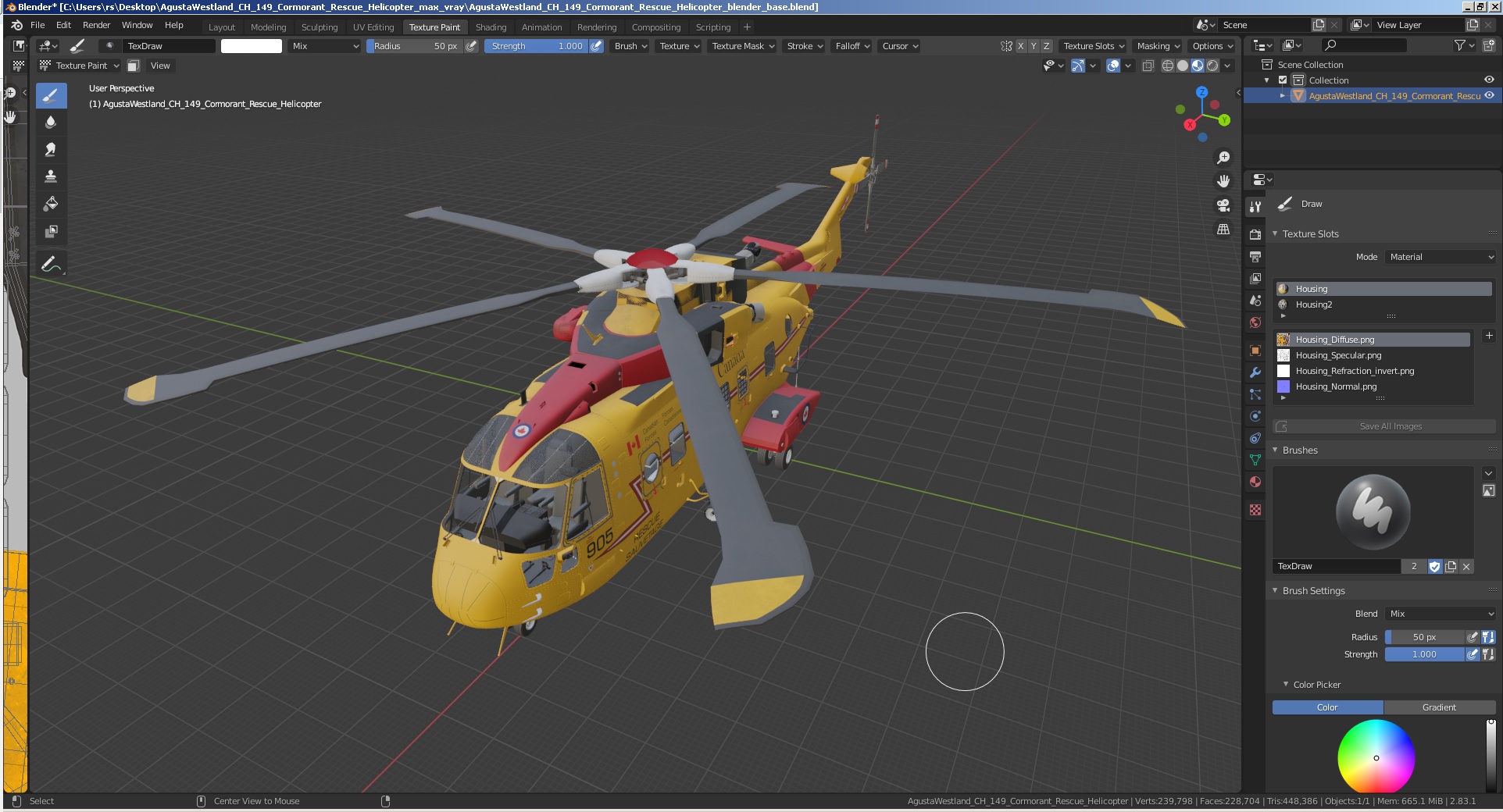1503x812 pixels.
Task: Select the Draw brush tool in toolbar
Action: (51, 96)
